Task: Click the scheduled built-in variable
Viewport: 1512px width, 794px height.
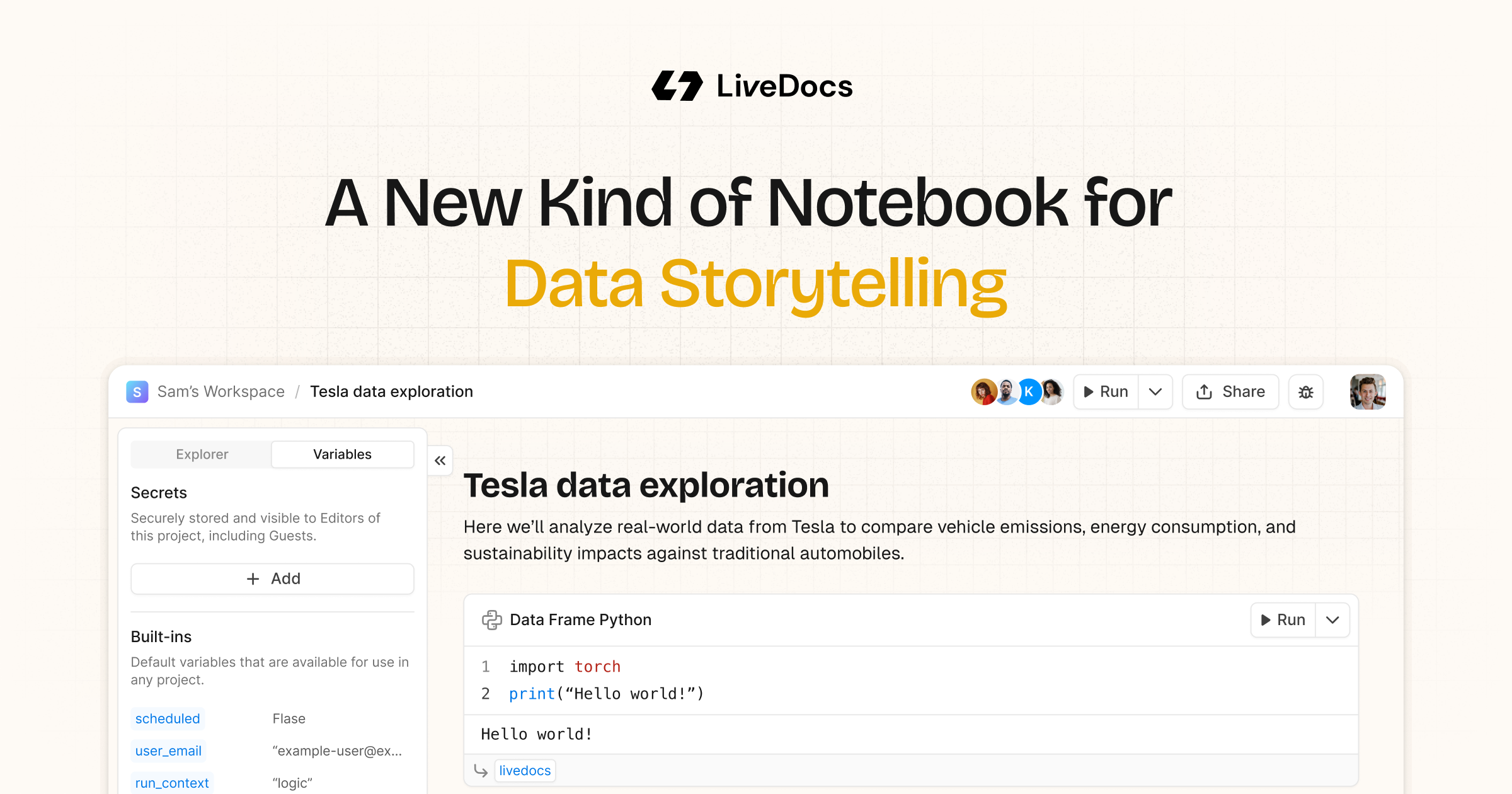Action: pyautogui.click(x=168, y=718)
